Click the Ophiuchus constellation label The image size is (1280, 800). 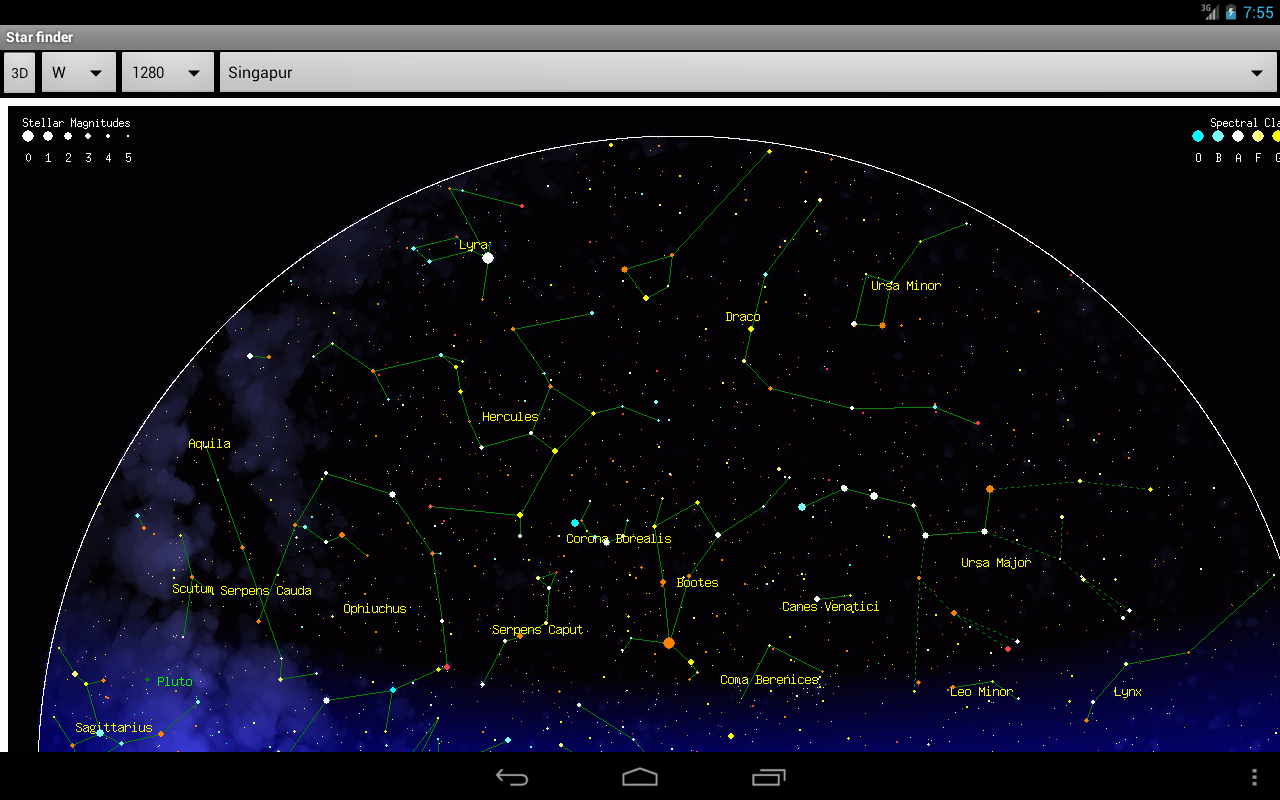coord(375,609)
